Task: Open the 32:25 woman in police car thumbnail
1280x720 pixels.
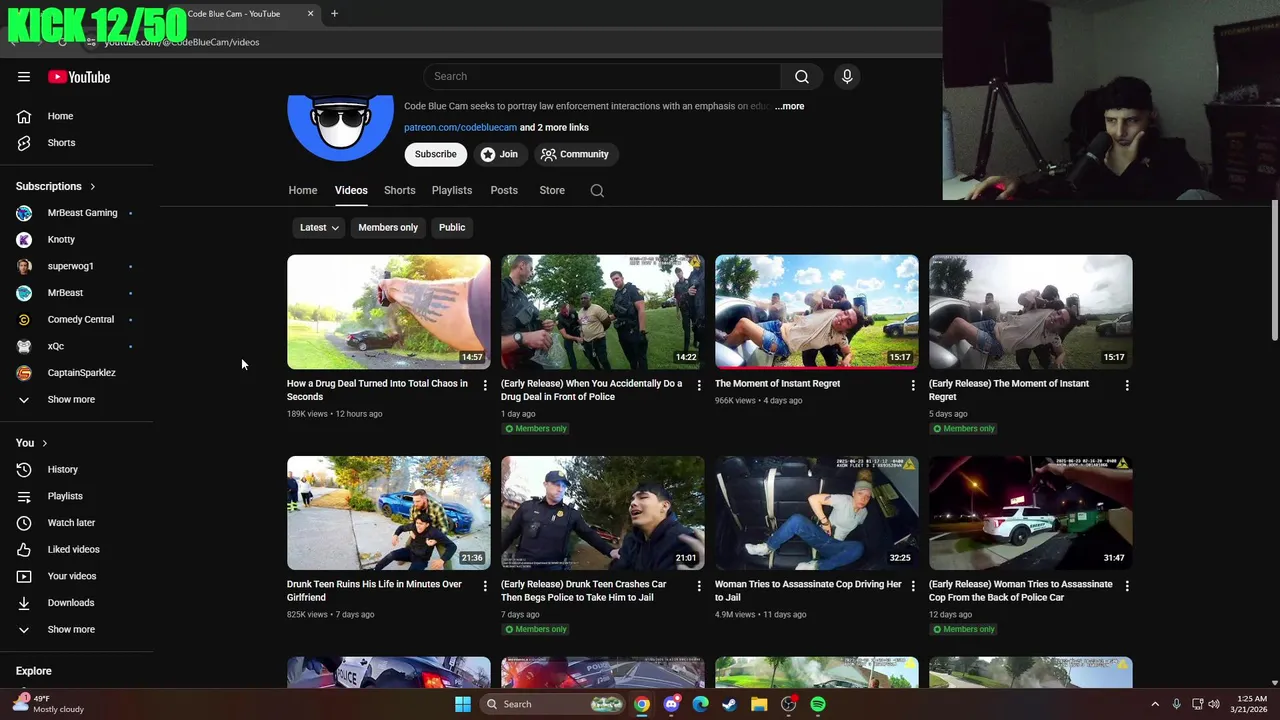Action: coord(817,513)
